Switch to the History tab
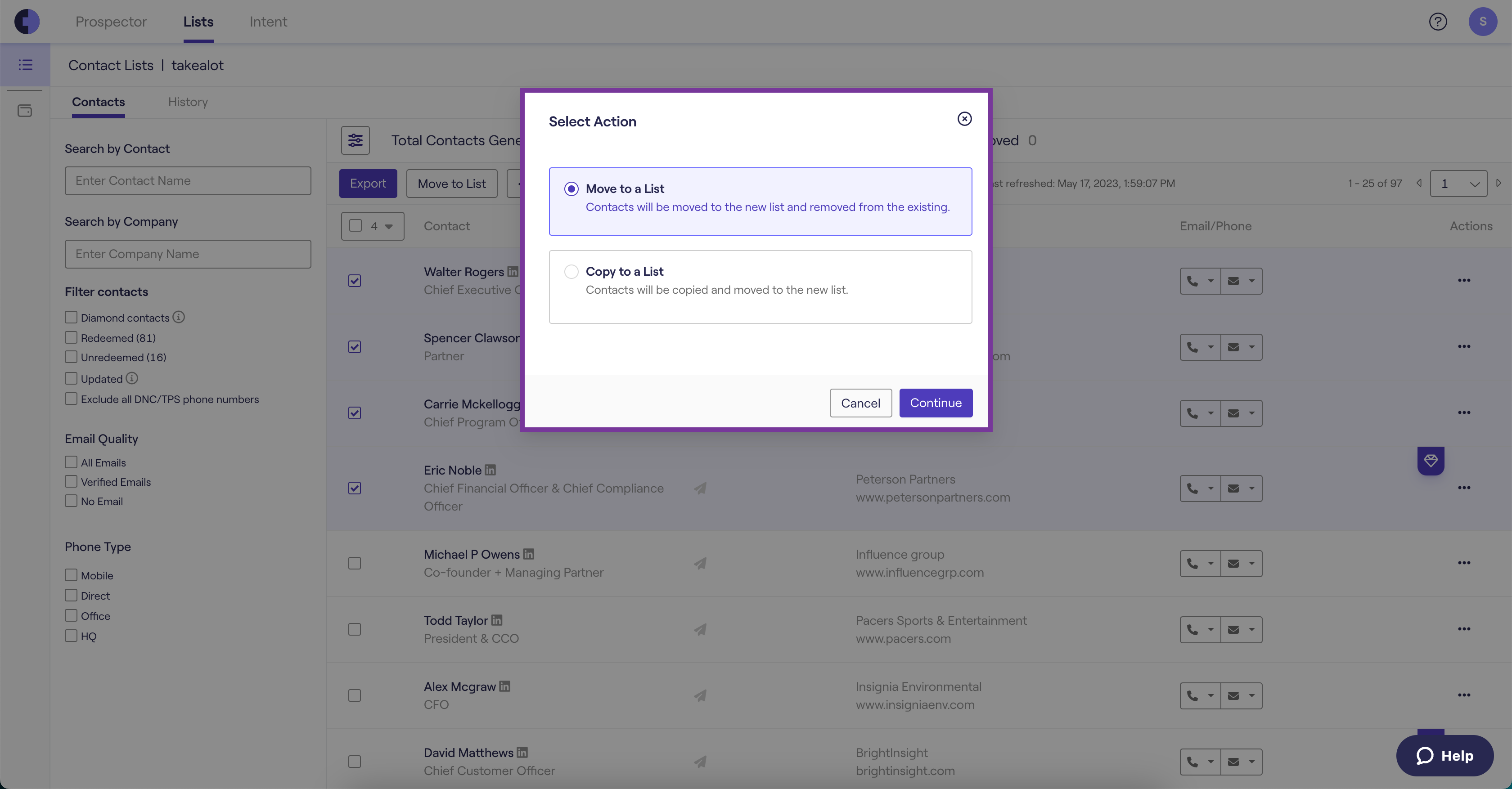Image resolution: width=1512 pixels, height=789 pixels. click(188, 102)
